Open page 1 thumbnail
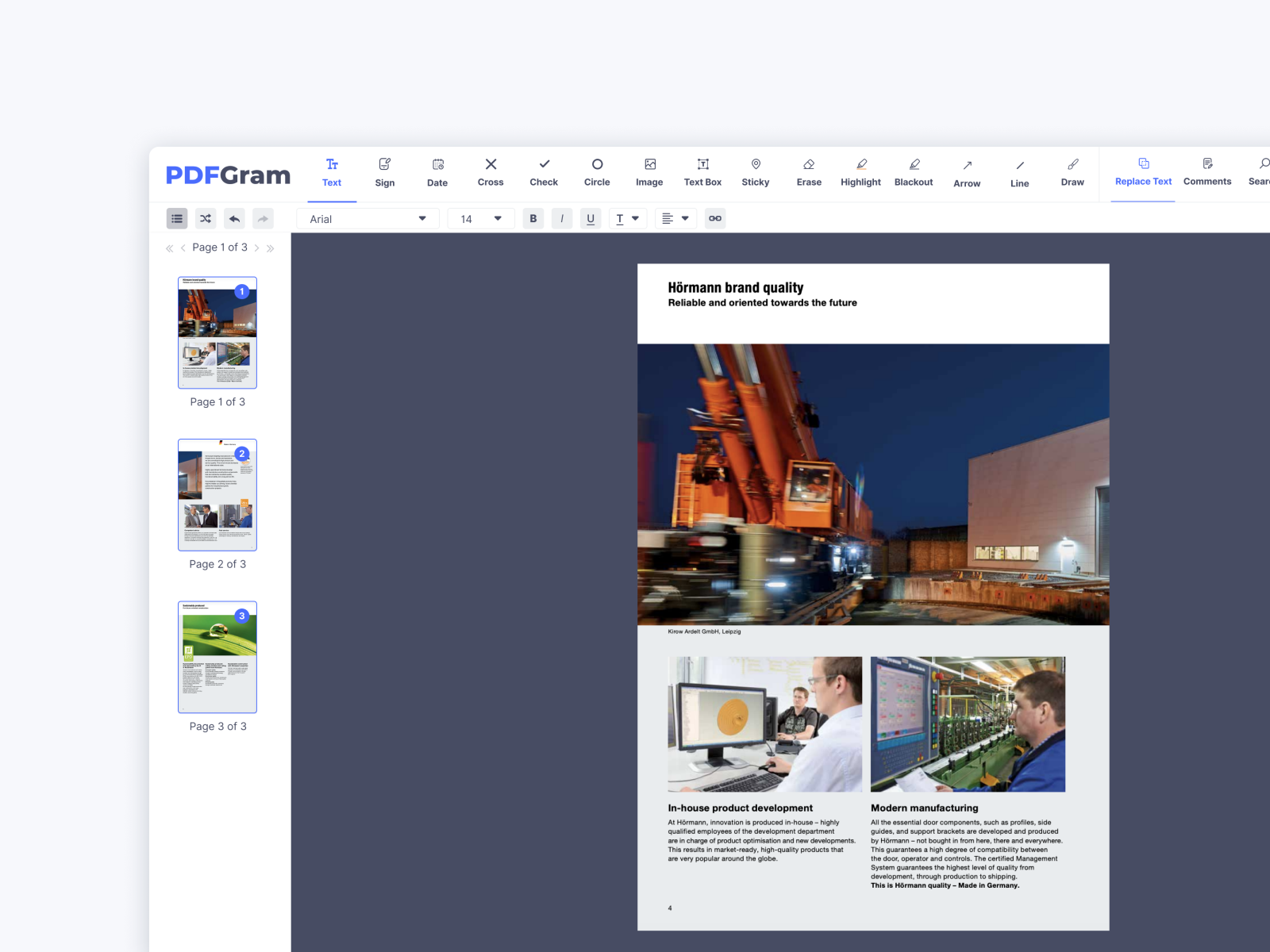The width and height of the screenshot is (1270, 952). [217, 332]
